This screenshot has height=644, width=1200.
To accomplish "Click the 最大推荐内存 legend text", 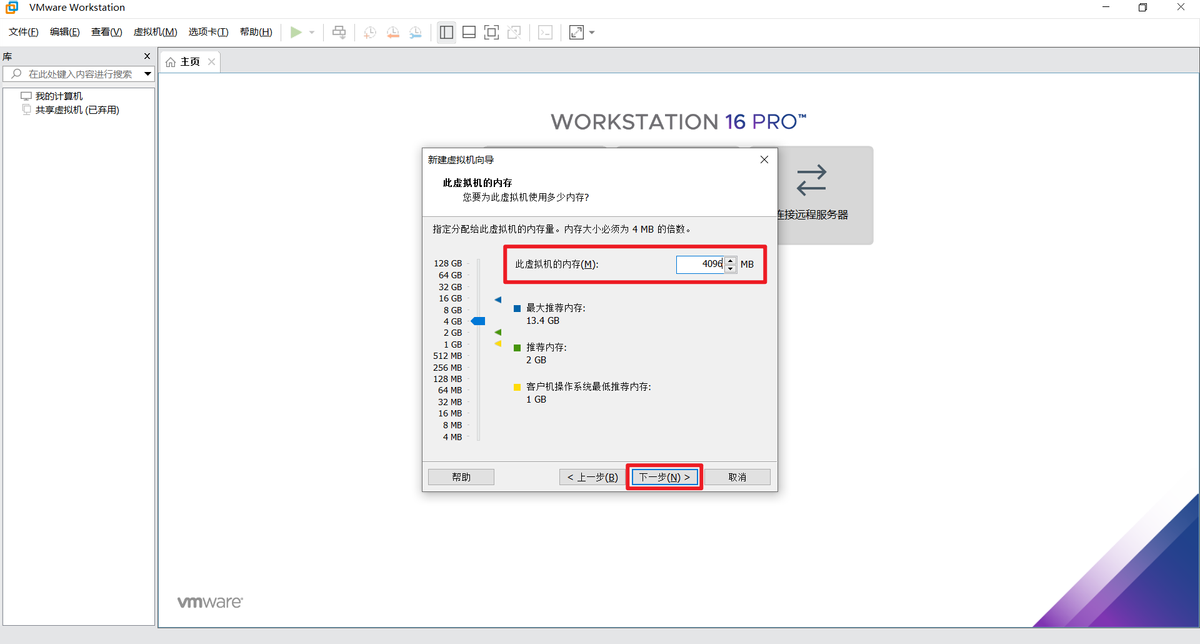I will [555, 308].
